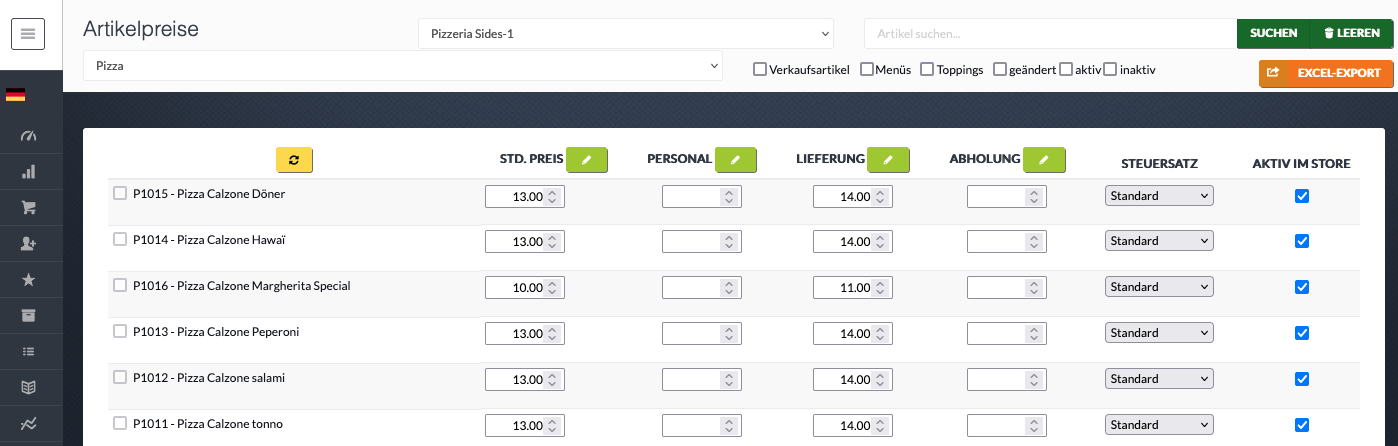Open the hamburger menu
Screen dimensions: 1398x446
(x=28, y=34)
